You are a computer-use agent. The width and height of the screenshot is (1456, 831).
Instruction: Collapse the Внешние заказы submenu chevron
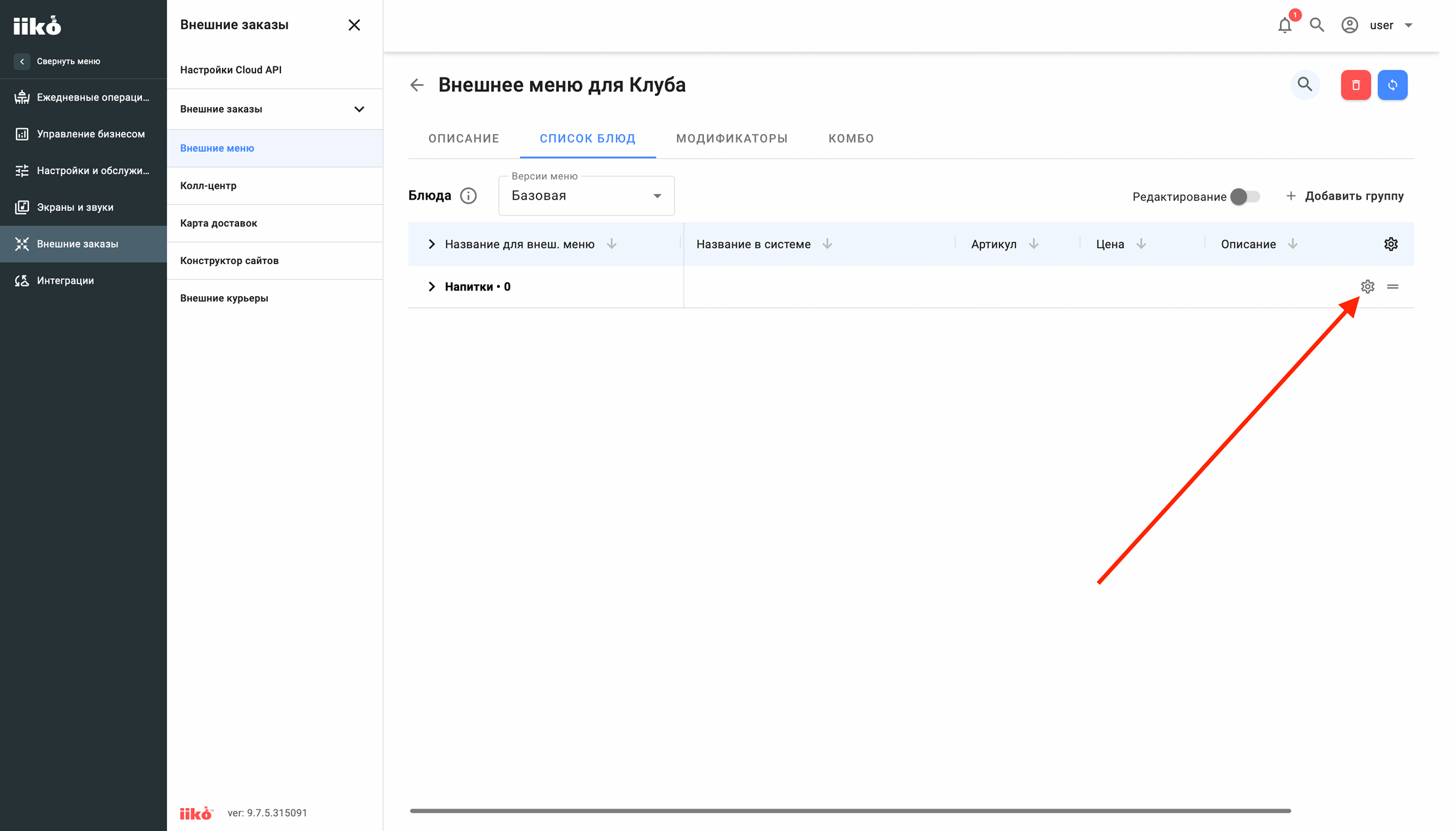point(359,109)
